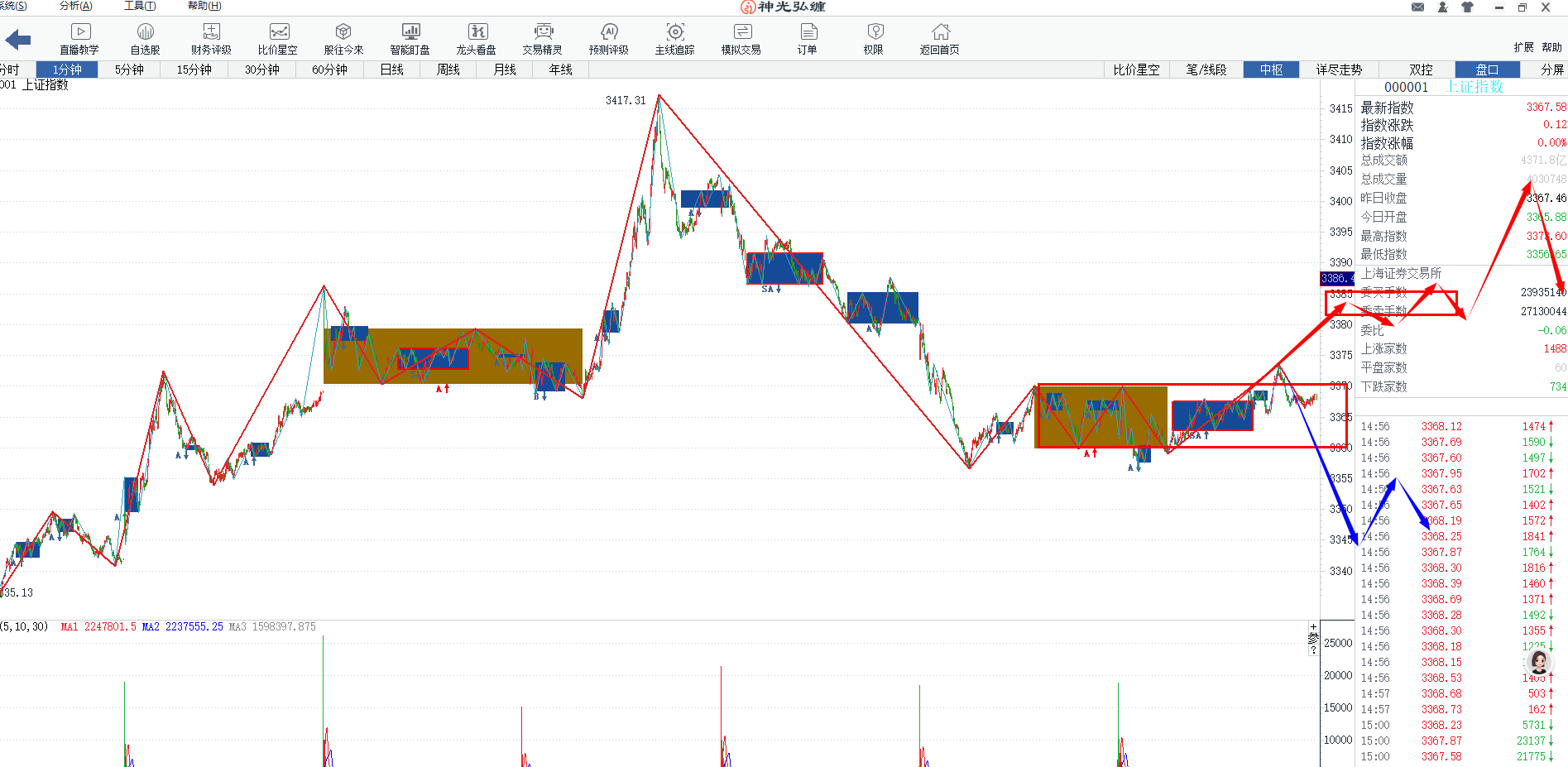
Task: Click the 扩展 button
Action: (x=1523, y=47)
